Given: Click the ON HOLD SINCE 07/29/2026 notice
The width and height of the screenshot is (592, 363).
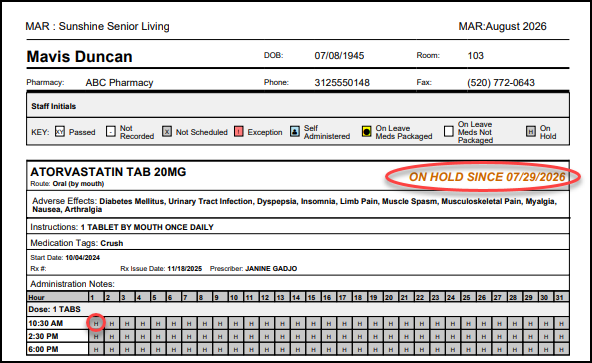Looking at the screenshot, I should 487,177.
